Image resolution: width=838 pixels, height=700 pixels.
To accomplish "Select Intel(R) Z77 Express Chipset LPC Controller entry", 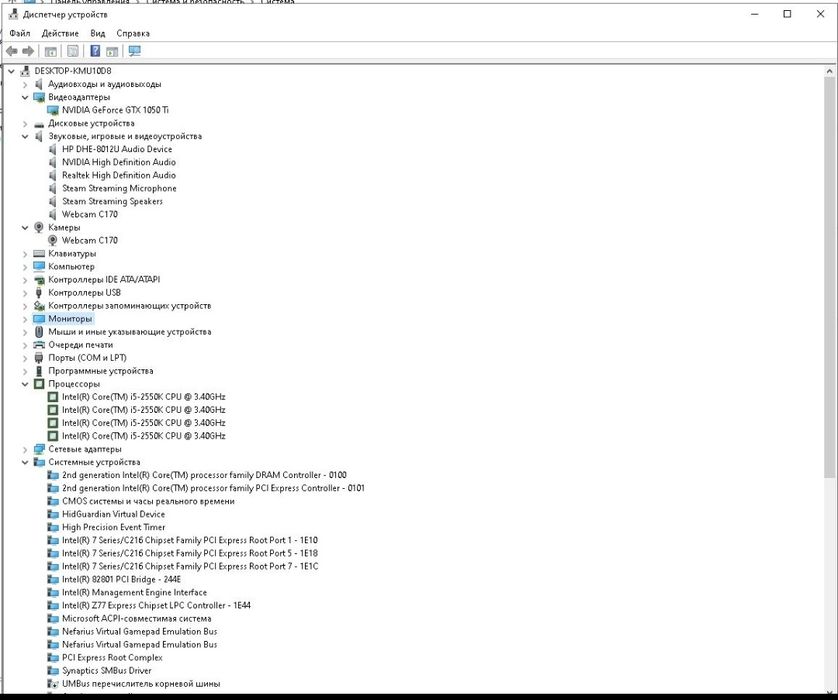I will (x=156, y=605).
